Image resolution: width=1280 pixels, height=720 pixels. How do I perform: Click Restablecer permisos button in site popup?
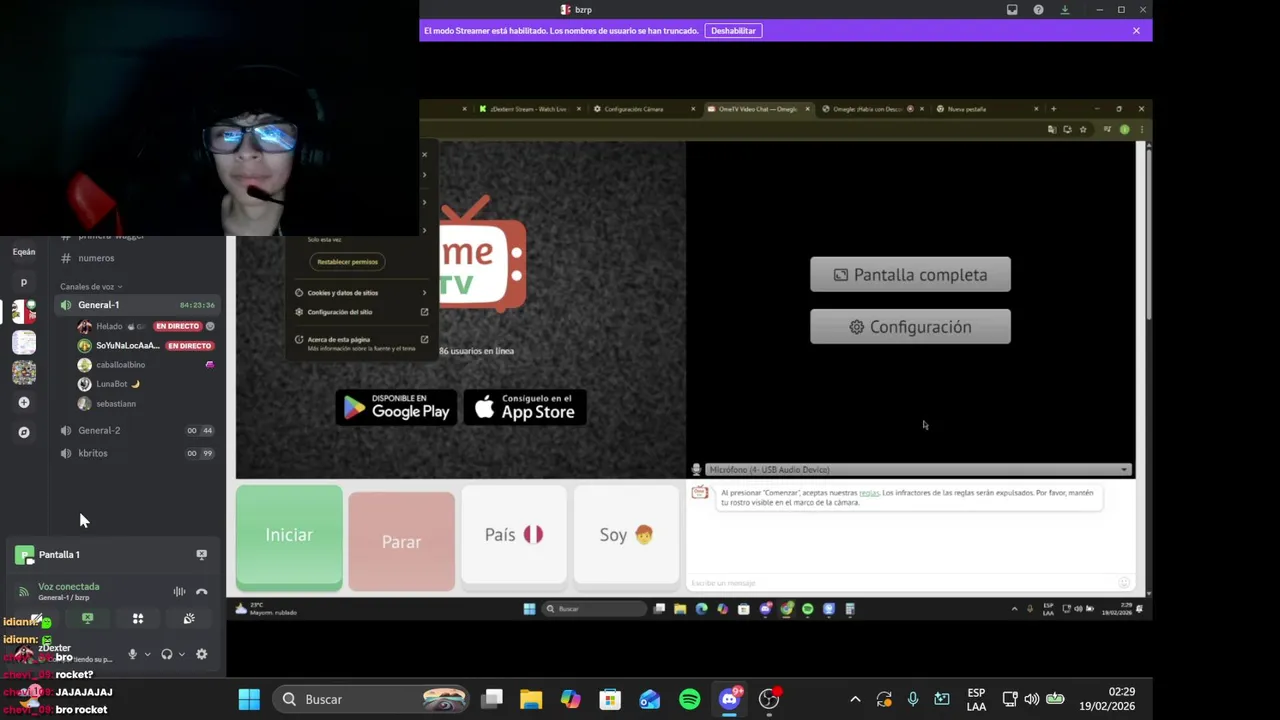347,262
